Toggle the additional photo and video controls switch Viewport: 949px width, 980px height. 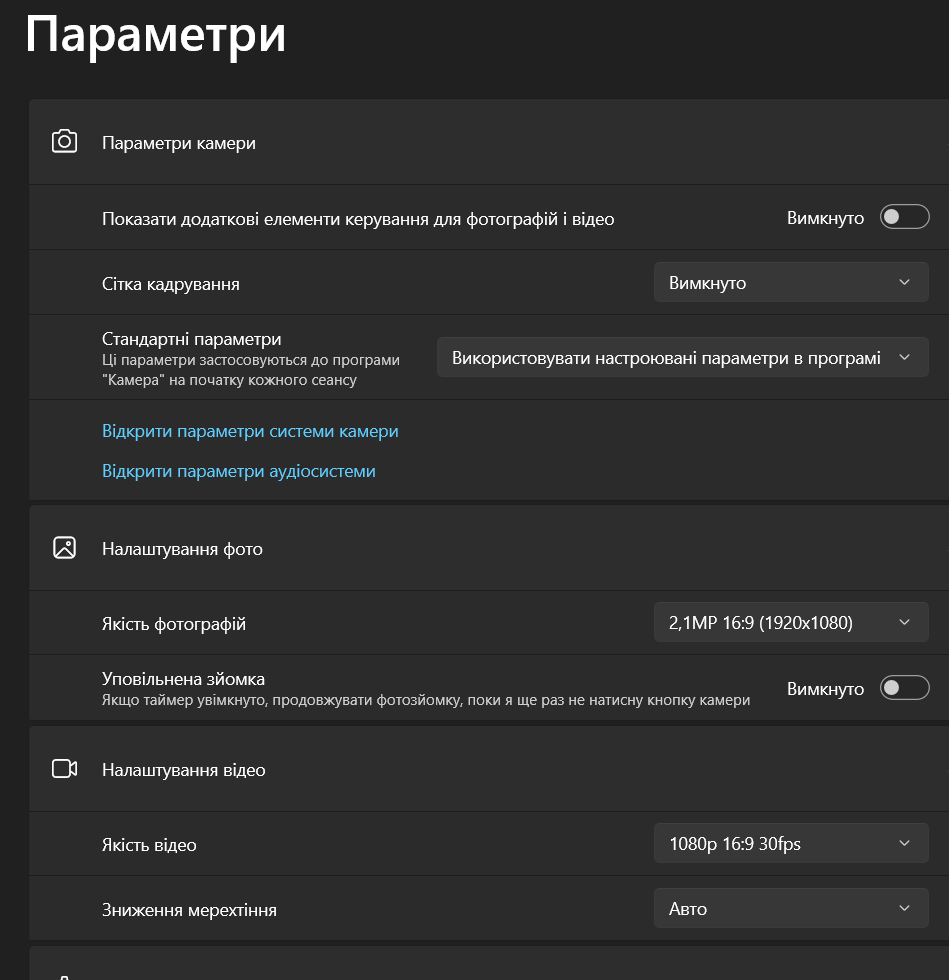coord(905,217)
